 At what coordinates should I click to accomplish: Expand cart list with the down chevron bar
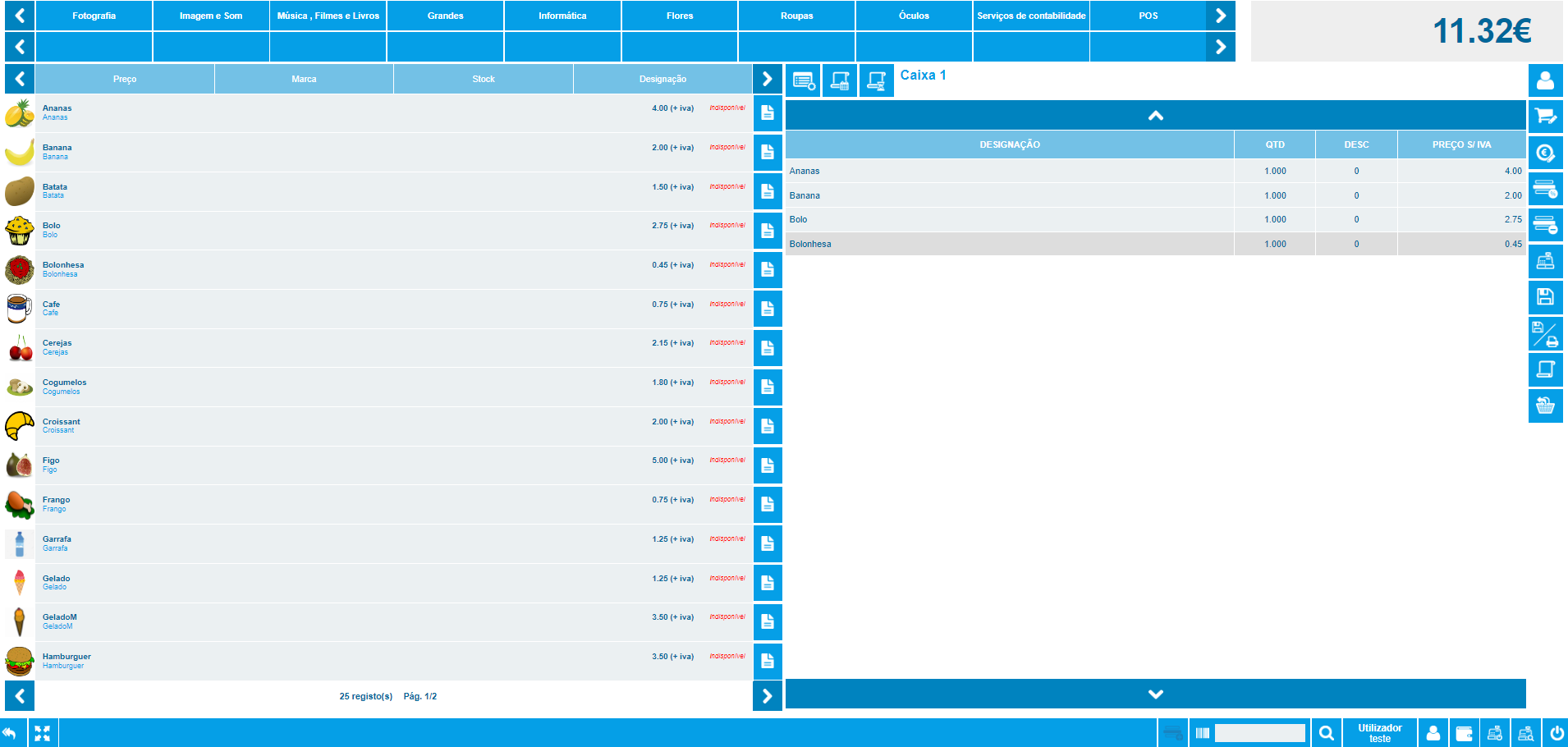[x=1155, y=694]
